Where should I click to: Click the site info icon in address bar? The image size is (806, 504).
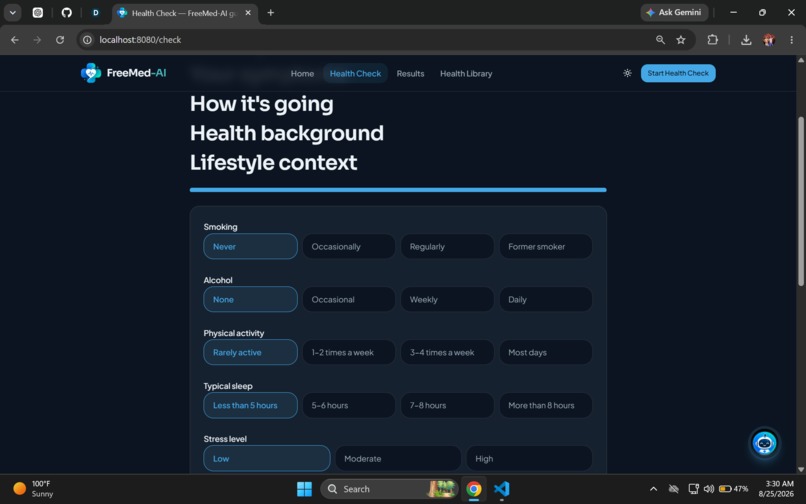(87, 40)
